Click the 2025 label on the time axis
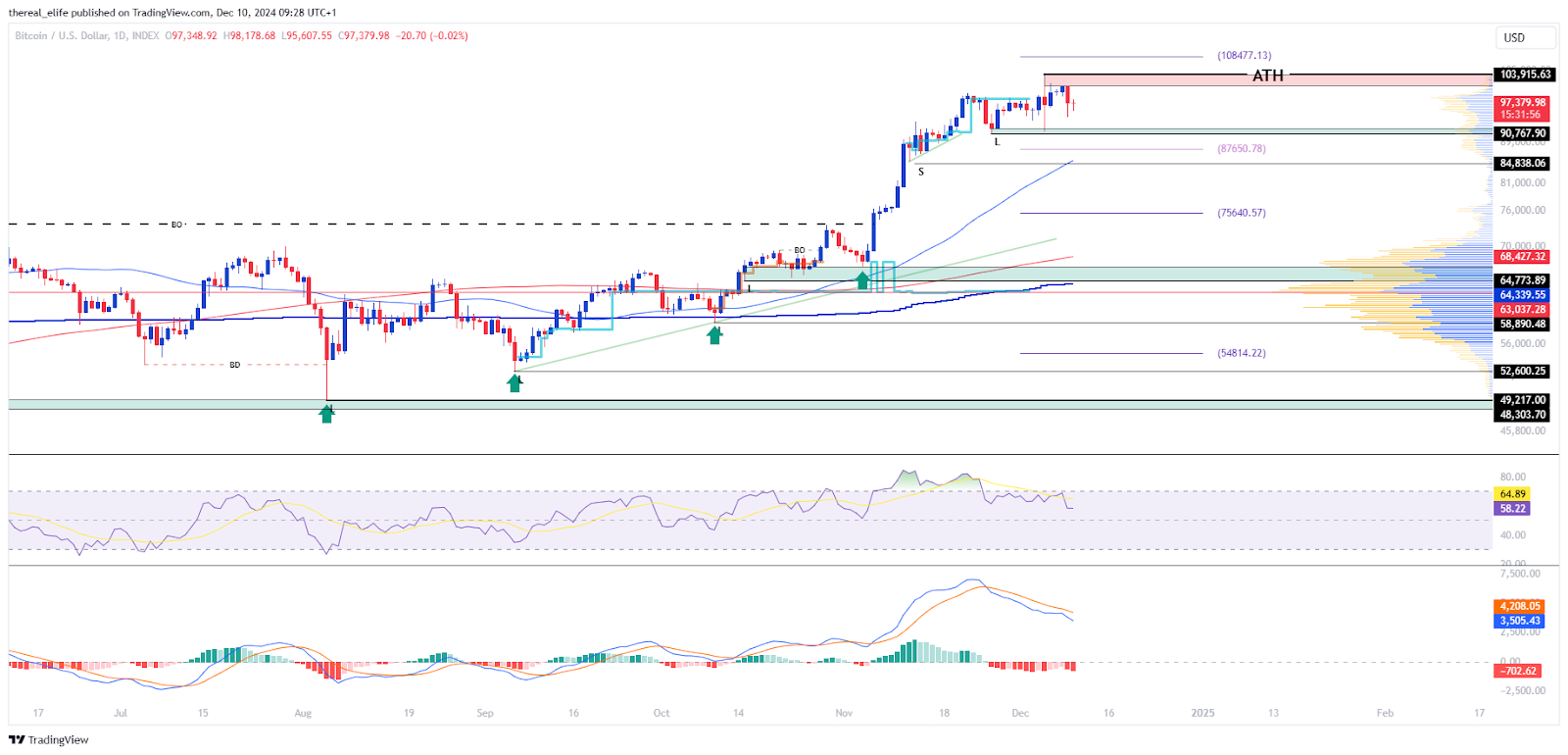 click(1202, 713)
